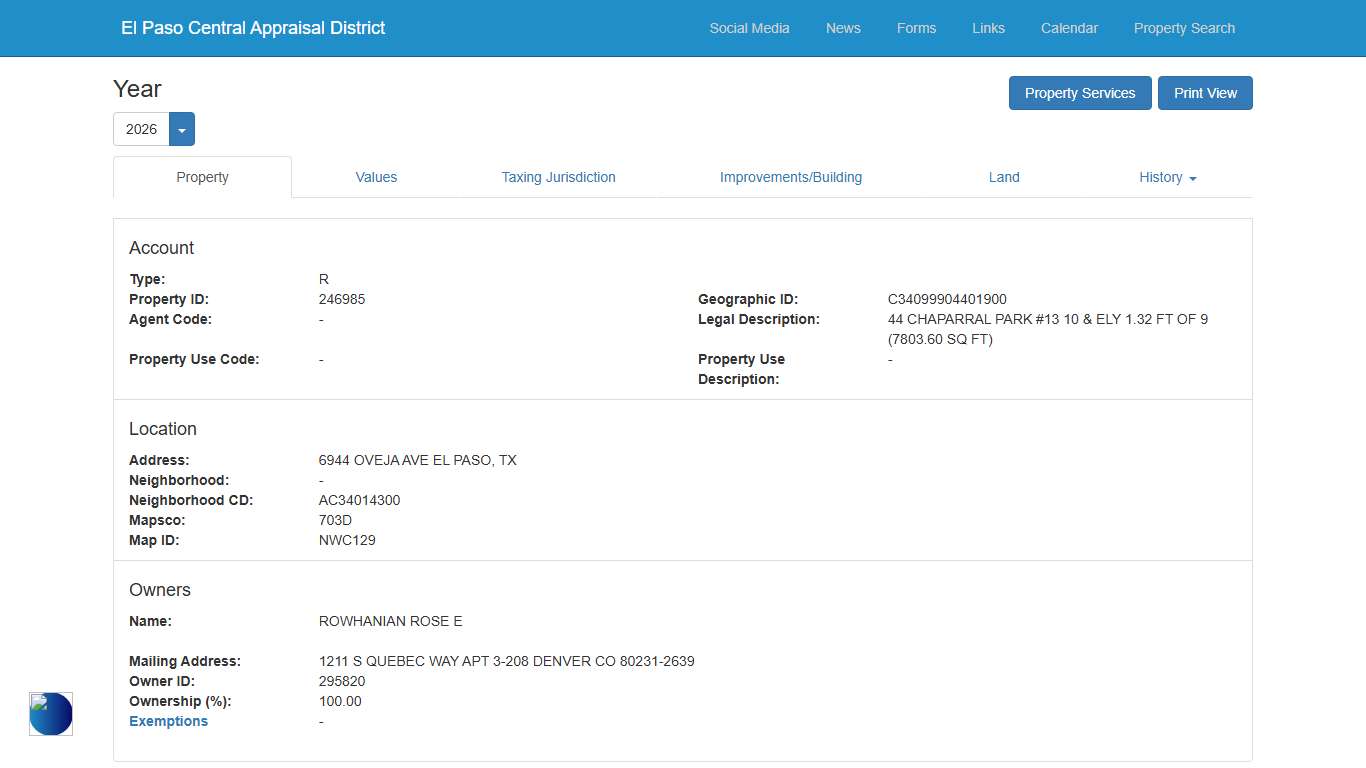Screen dimensions: 1366x768
Task: Visit the Links page
Action: point(988,28)
